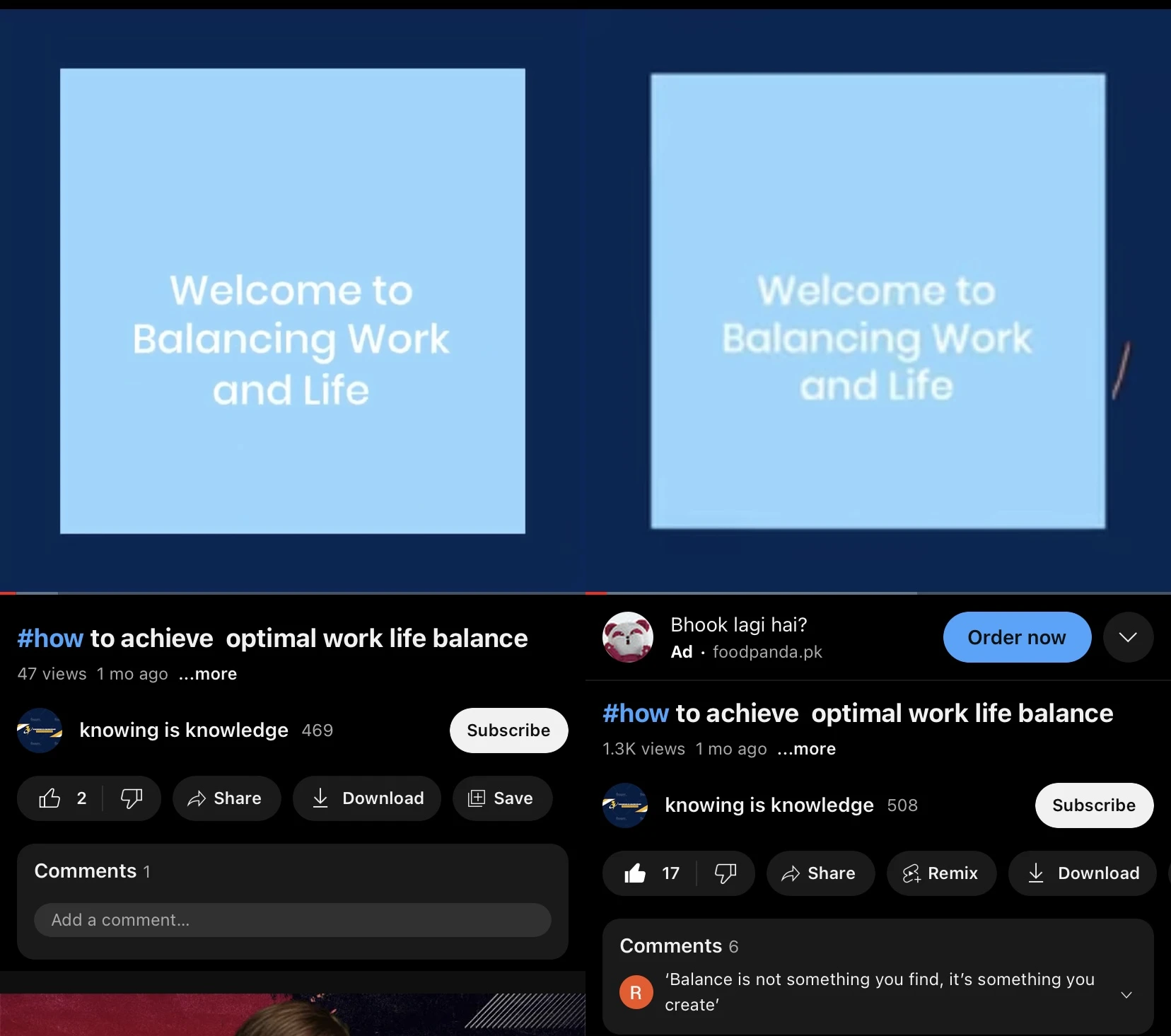Expand description via more on 1.3K-views video
1171x1036 pixels.
[807, 749]
